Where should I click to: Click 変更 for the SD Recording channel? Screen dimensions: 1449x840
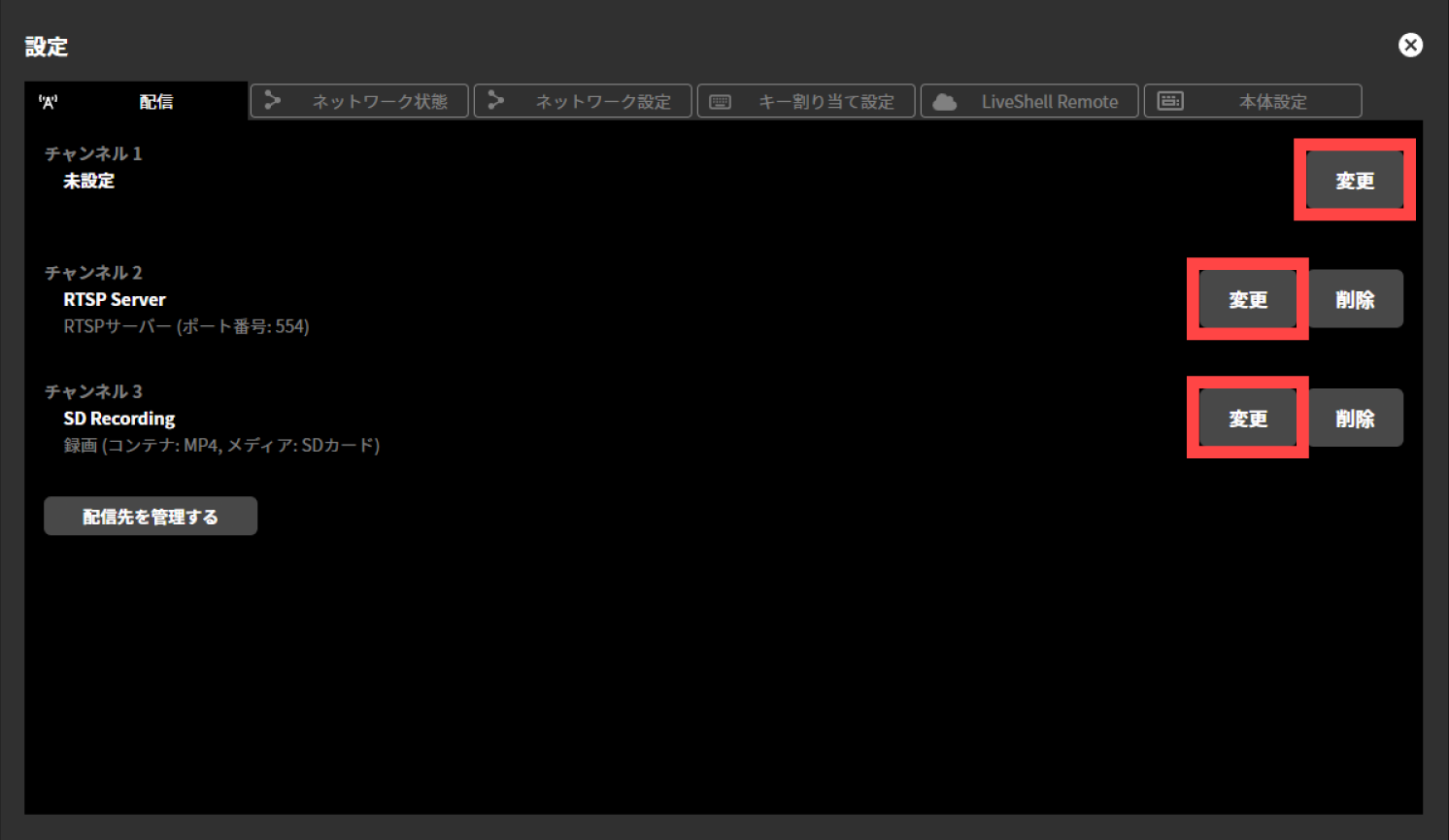click(1247, 418)
